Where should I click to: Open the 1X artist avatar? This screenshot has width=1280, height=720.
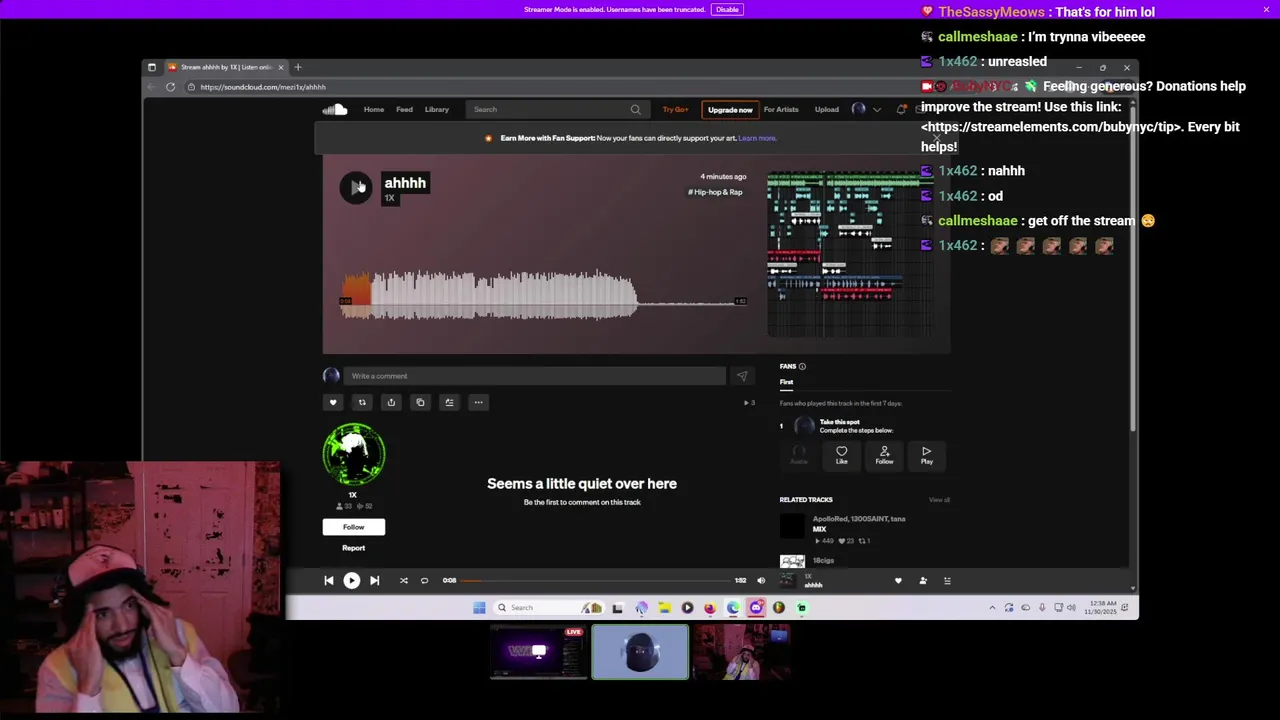click(353, 454)
